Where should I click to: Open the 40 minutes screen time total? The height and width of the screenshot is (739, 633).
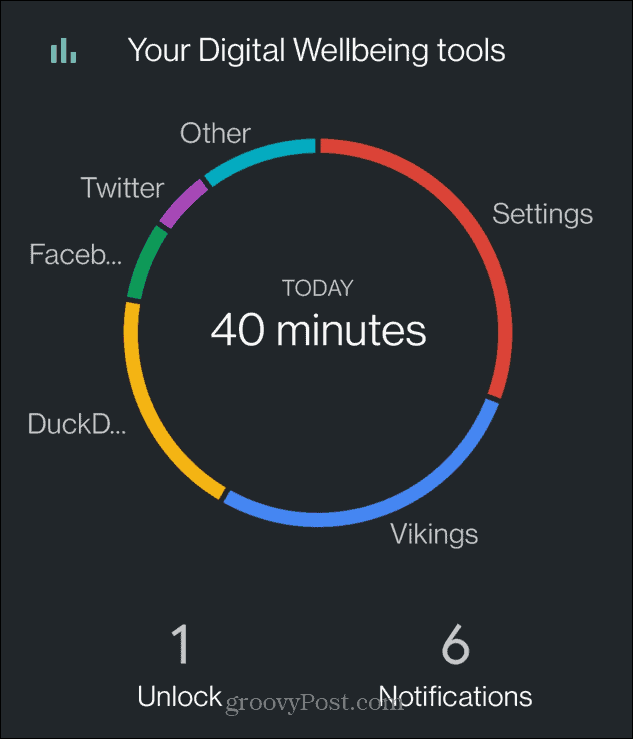coord(319,330)
